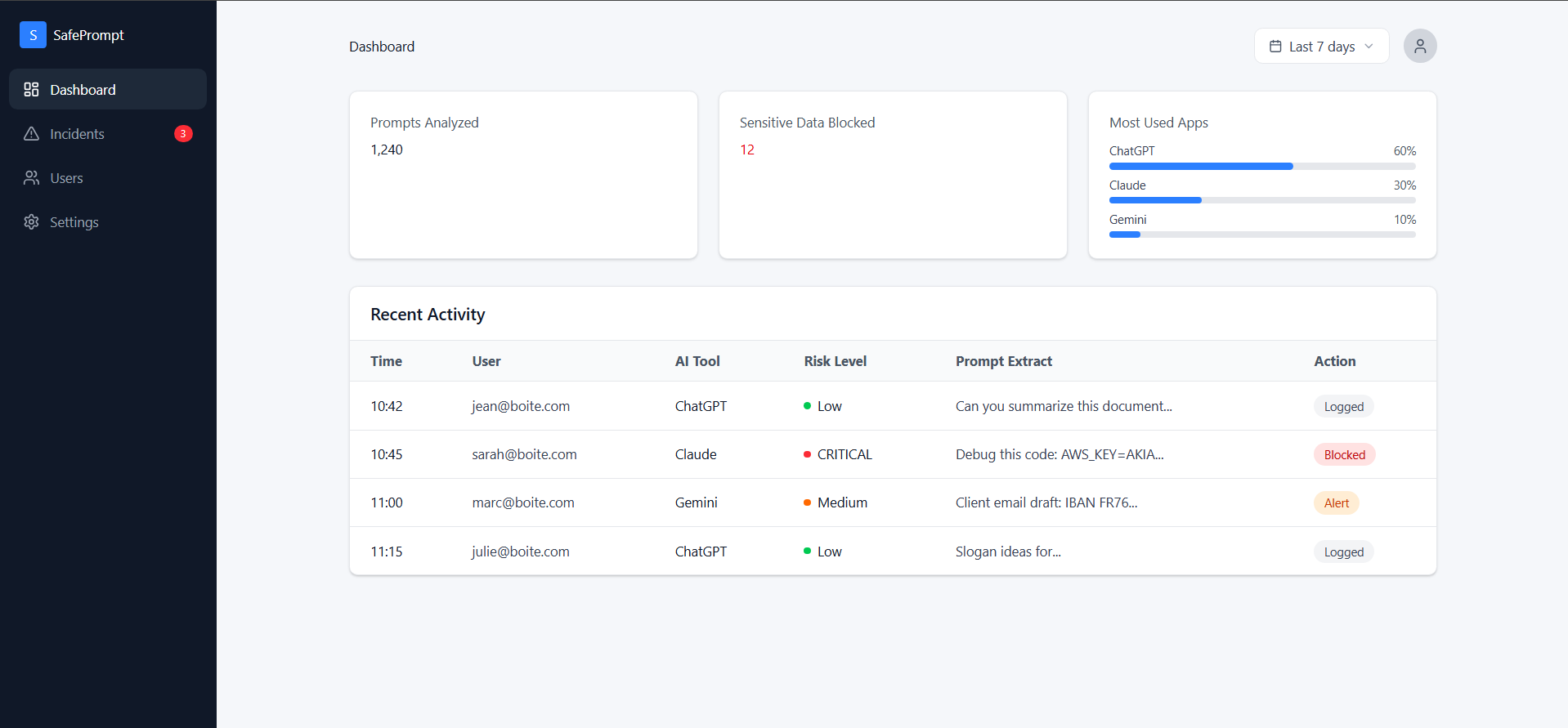Click the red Incidents badge showing 3
The width and height of the screenshot is (1568, 728).
[183, 134]
